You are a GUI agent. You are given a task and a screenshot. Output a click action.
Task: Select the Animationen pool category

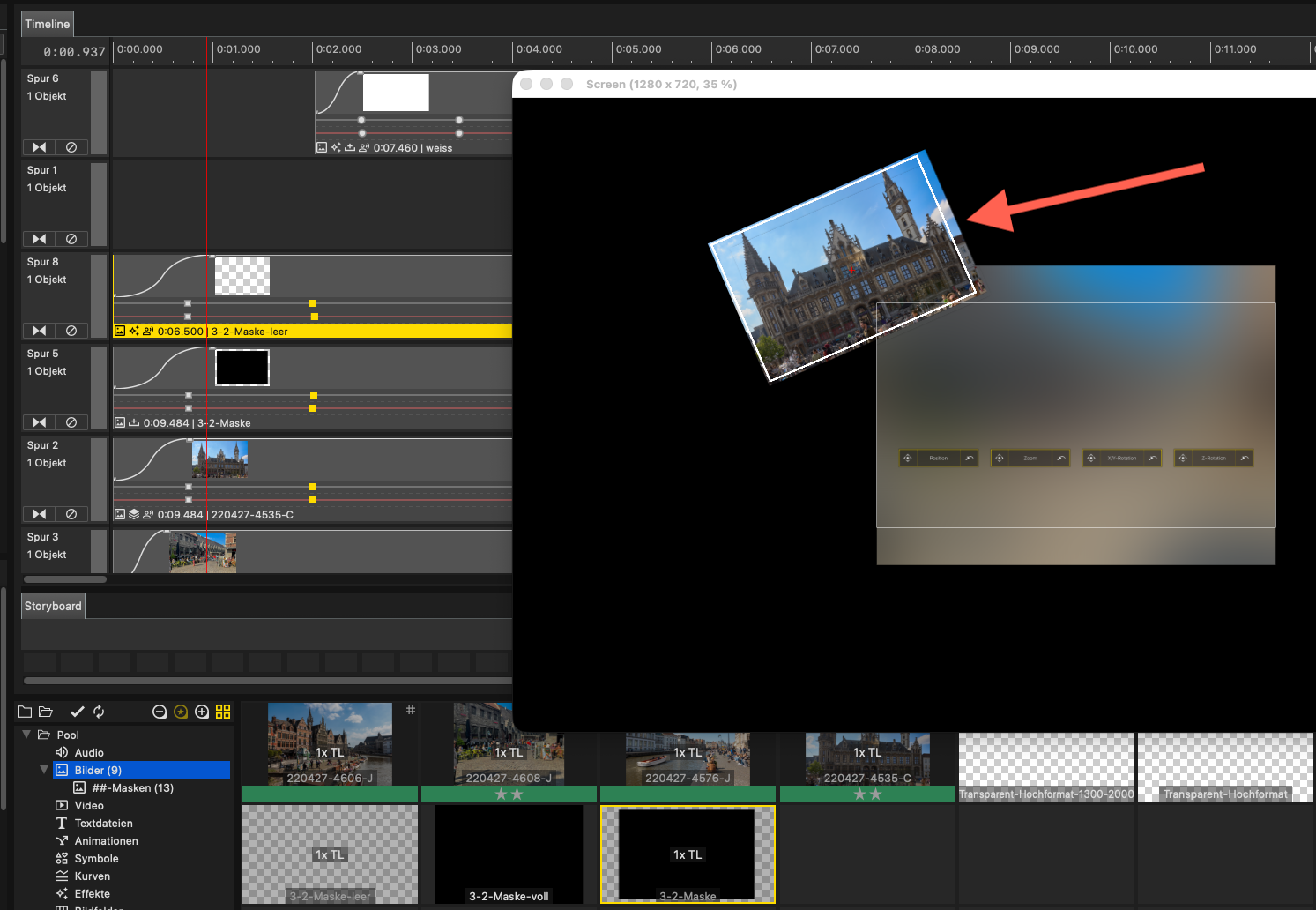106,840
